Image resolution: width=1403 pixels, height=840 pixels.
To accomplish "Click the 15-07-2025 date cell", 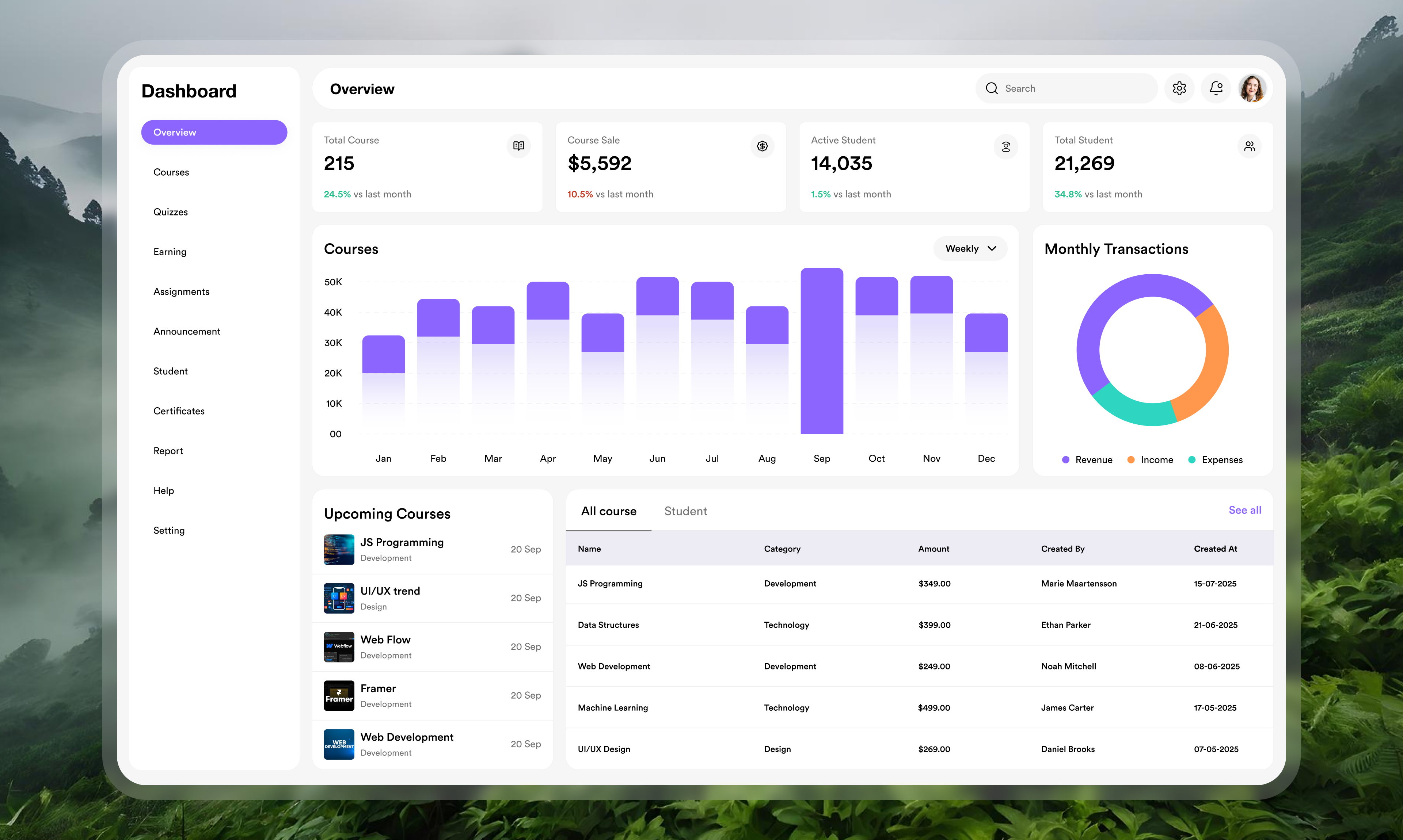I will click(x=1215, y=584).
